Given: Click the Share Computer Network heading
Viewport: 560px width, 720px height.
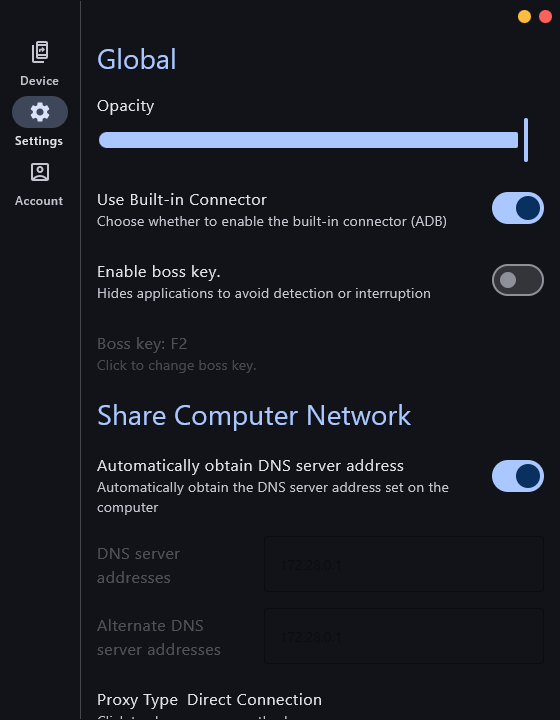Looking at the screenshot, I should click(x=254, y=416).
